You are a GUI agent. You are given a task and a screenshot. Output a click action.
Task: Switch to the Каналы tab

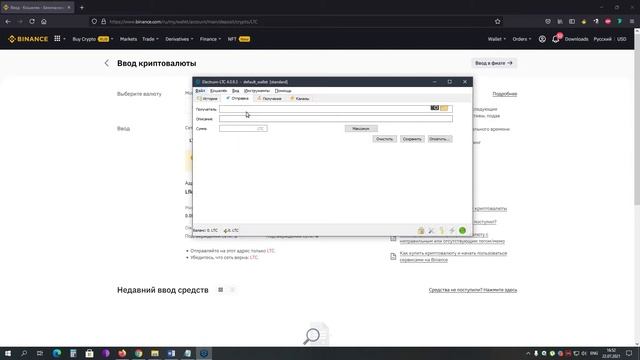click(x=300, y=98)
